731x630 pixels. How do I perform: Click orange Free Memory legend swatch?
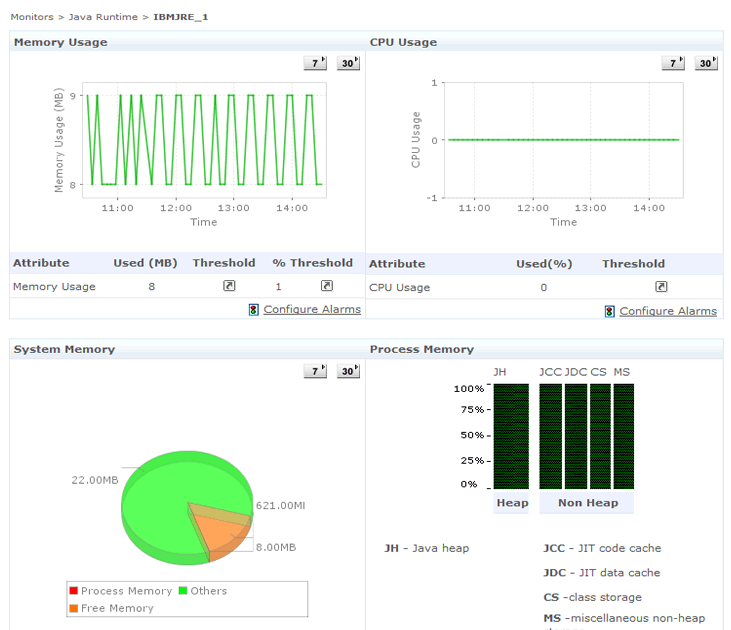tap(74, 608)
